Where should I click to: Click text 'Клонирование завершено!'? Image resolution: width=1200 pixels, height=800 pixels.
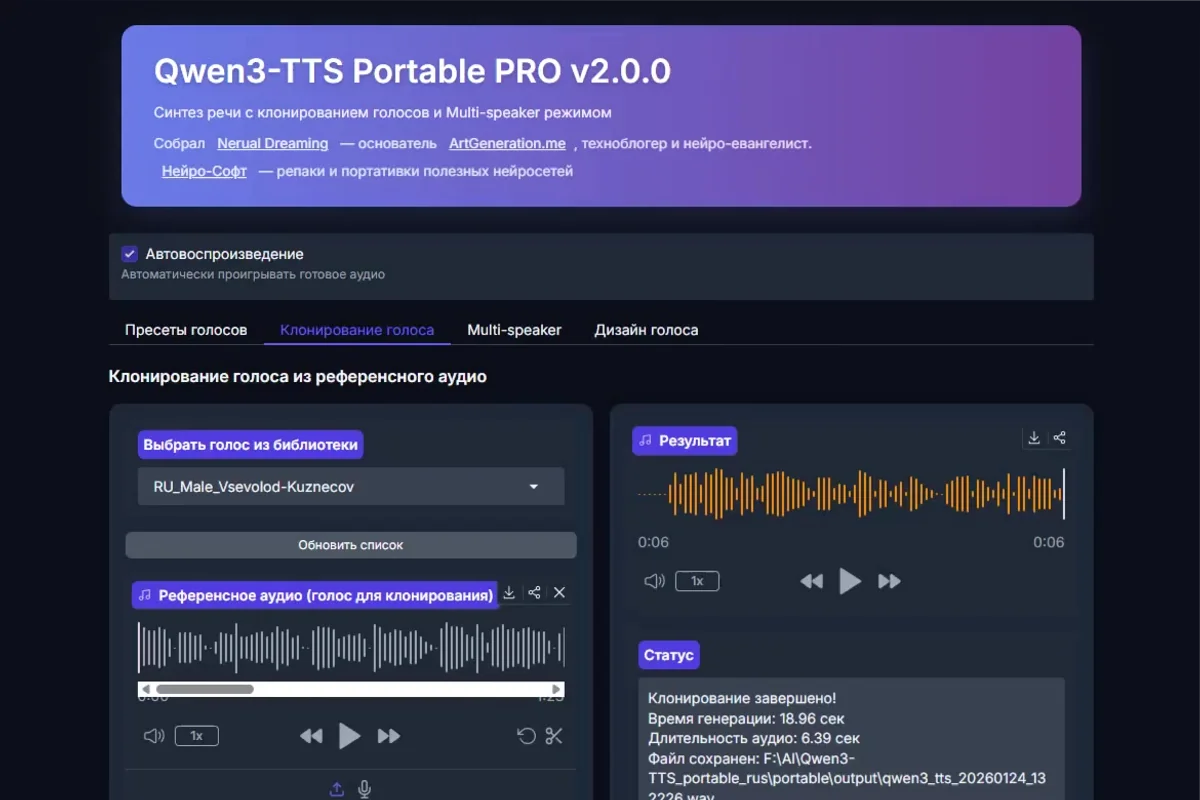[x=742, y=698]
